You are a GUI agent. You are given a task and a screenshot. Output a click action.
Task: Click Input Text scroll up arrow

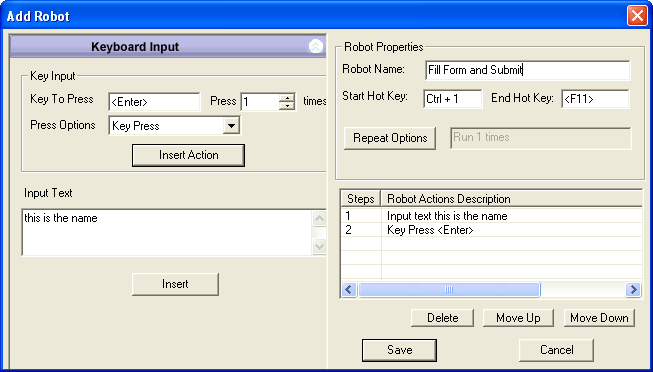point(319,219)
